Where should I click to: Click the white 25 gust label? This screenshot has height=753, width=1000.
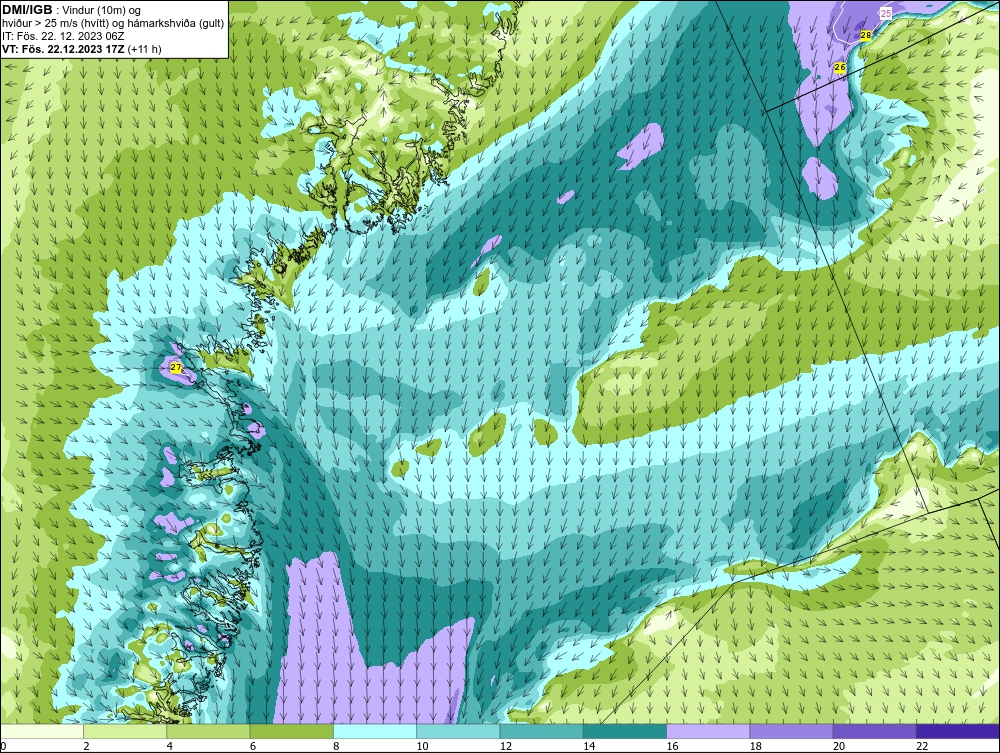tap(886, 13)
